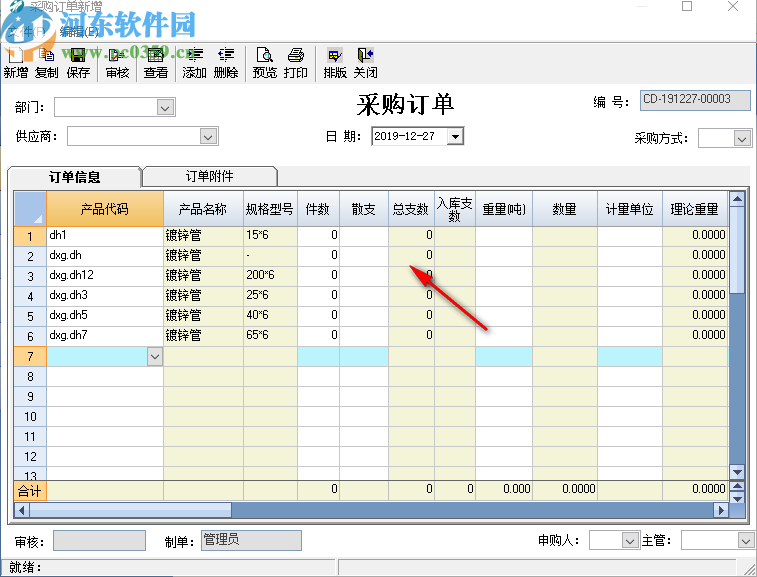
Task: Open the 查看 (View) toolbar icon
Action: point(155,63)
